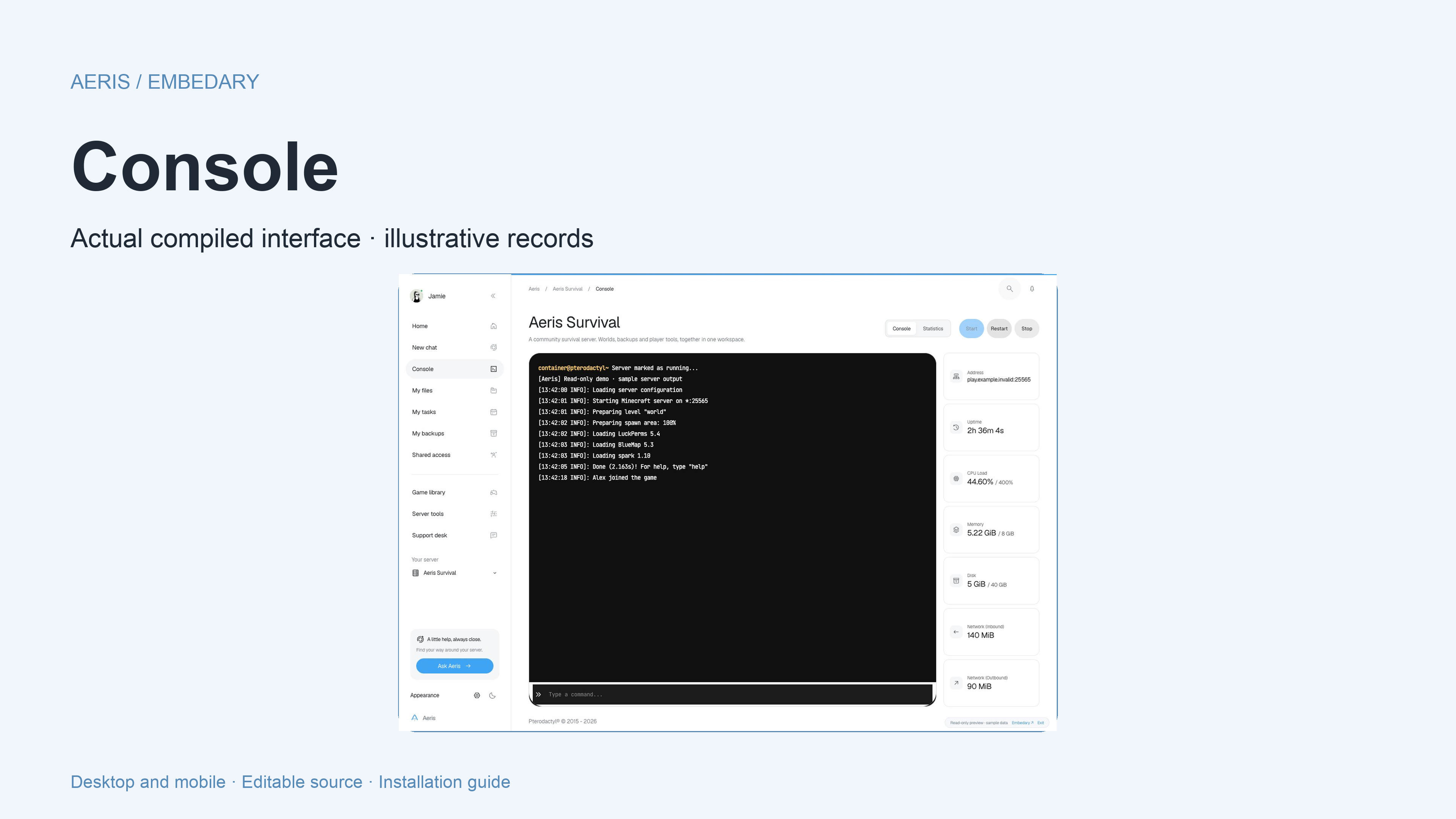Click Jamie's profile avatar
This screenshot has height=819, width=1456.
pyautogui.click(x=417, y=296)
